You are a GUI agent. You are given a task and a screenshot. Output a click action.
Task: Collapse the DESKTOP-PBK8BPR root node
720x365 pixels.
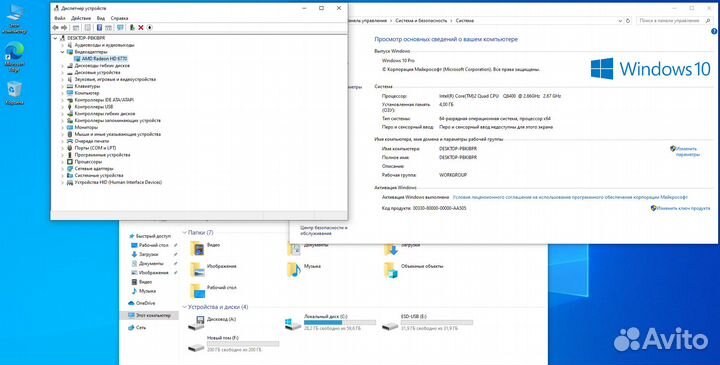point(56,38)
